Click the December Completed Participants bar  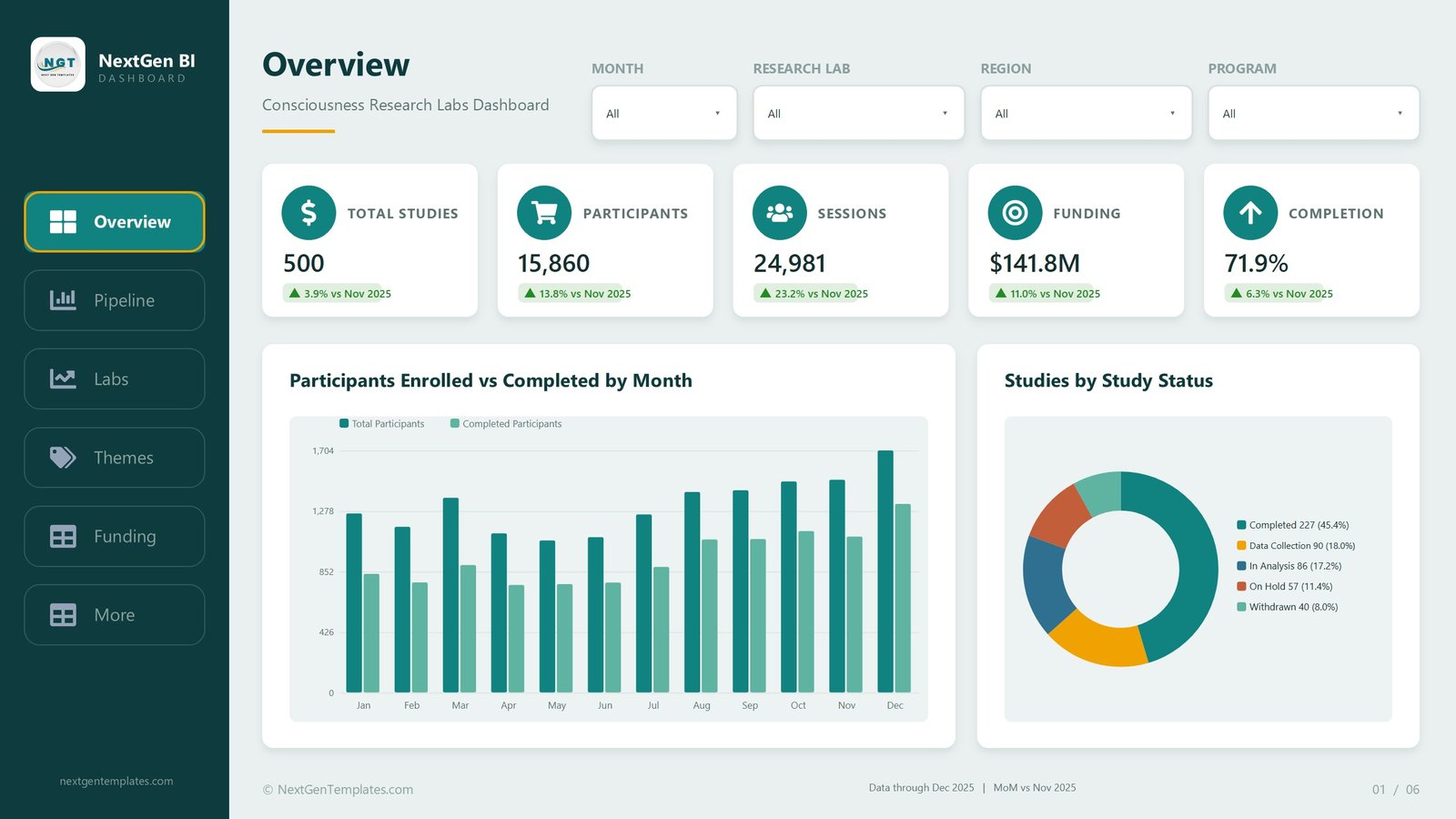click(903, 598)
